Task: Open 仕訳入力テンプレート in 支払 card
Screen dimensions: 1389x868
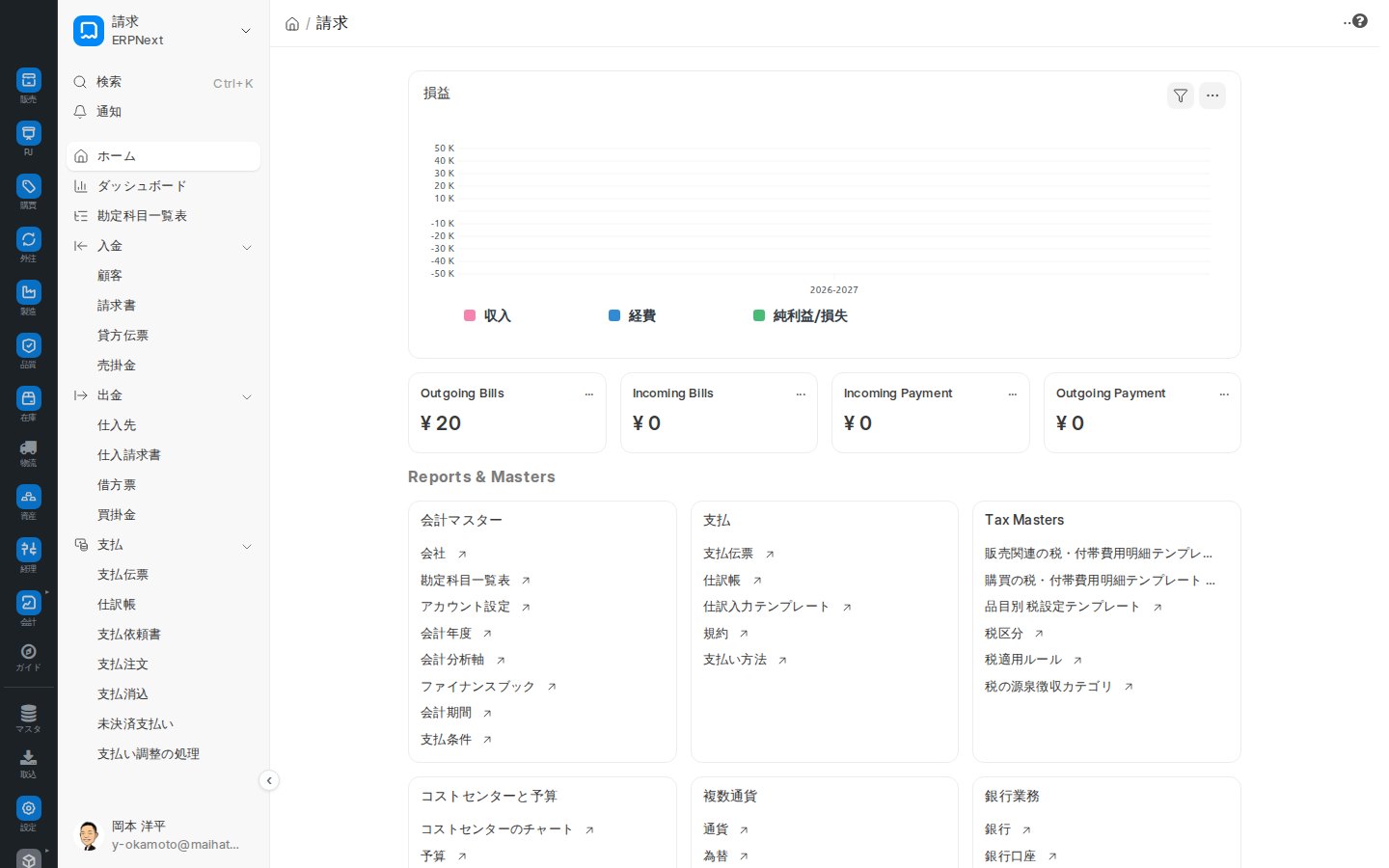Action: tap(766, 607)
